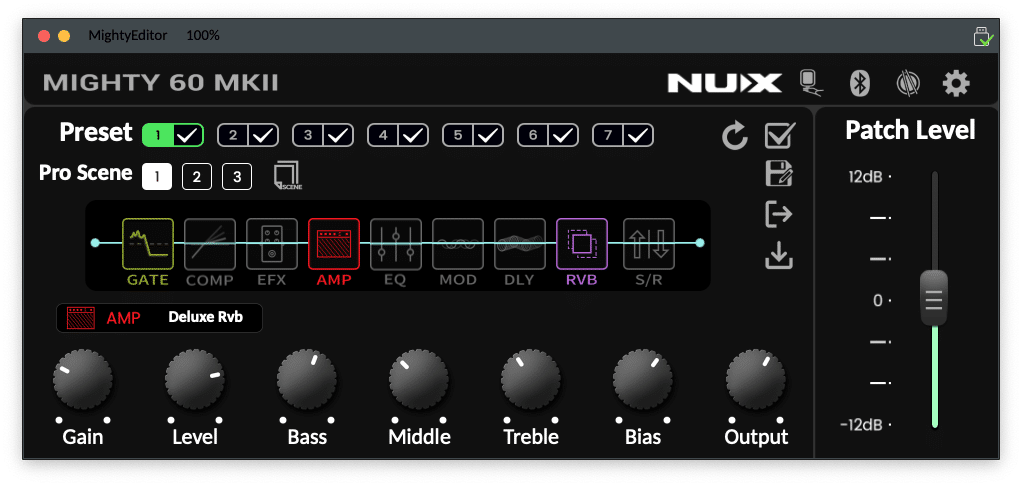Select the EQ block icon
This screenshot has height=486, width=1022.
396,244
